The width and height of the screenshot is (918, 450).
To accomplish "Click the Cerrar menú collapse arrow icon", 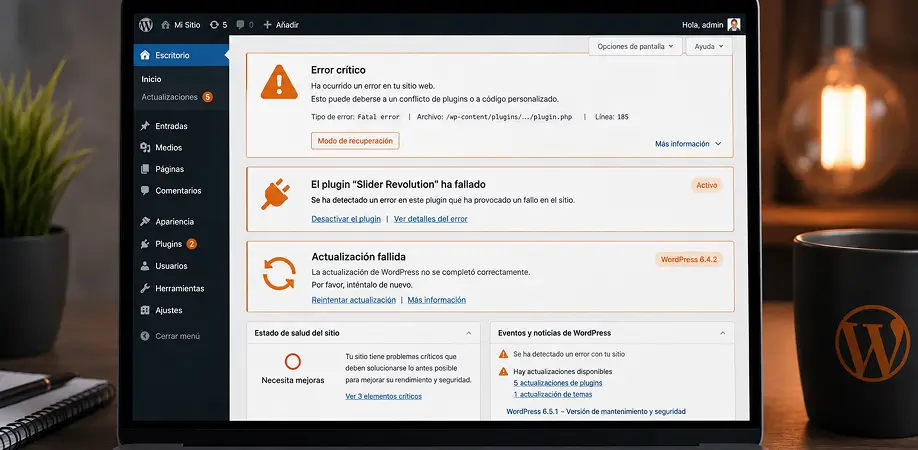I will pos(145,336).
